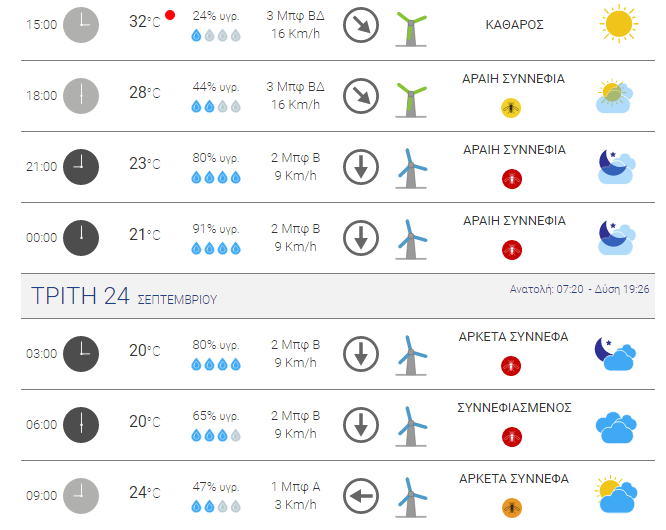
Task: Click the overcast clouds icon at 06:00
Action: [616, 427]
